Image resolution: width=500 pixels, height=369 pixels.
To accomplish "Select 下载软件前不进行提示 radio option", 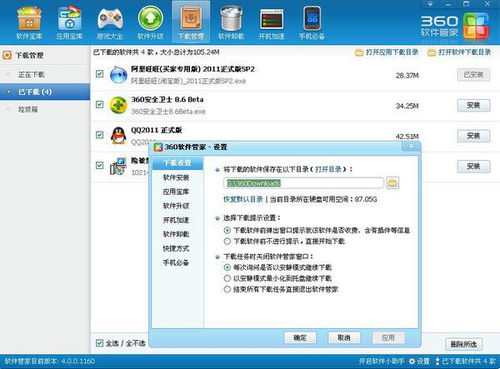I will [x=227, y=241].
